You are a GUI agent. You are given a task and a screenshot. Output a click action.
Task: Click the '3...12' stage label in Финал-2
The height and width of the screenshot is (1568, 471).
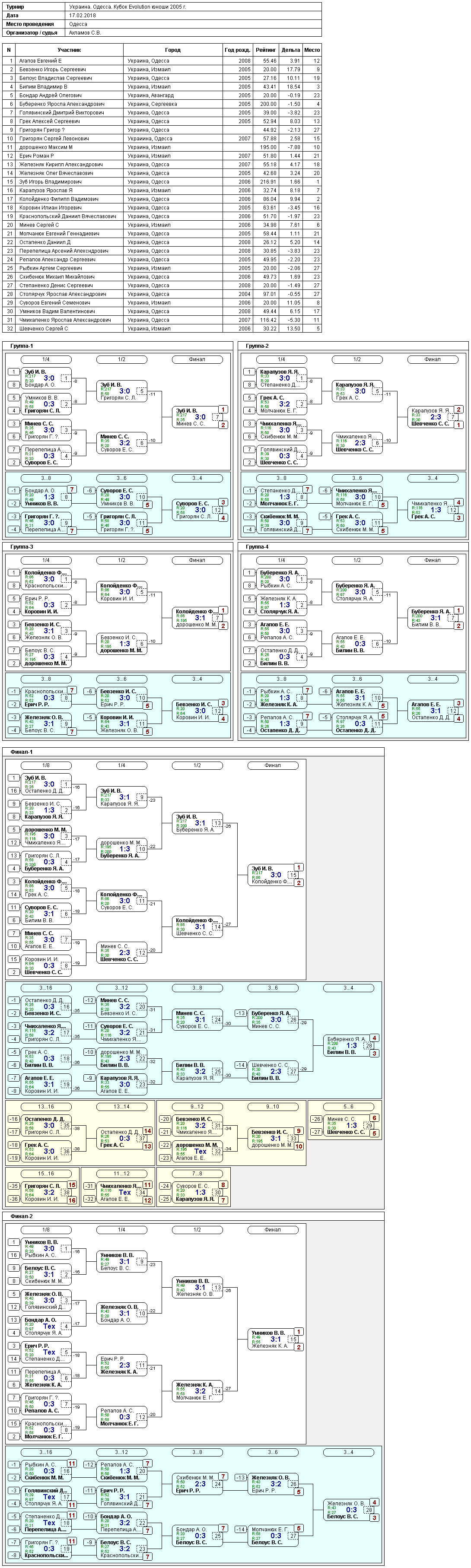click(122, 1452)
